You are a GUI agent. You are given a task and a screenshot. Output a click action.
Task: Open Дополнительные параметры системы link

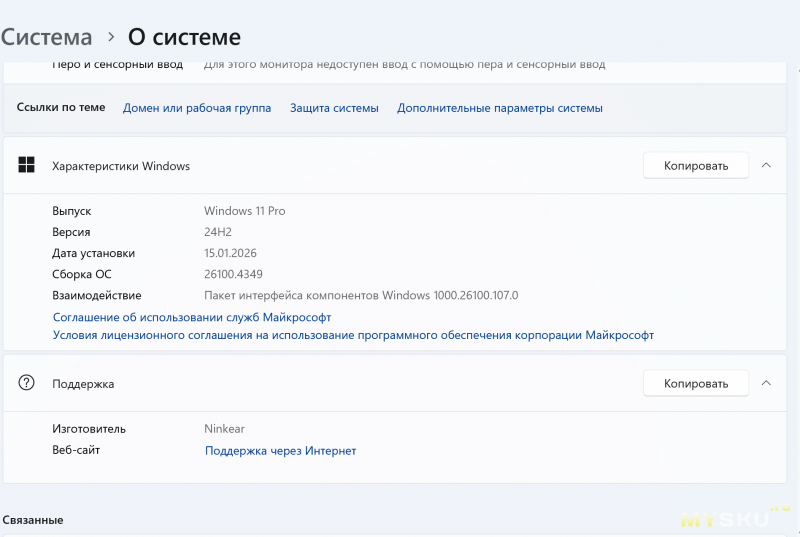(x=499, y=108)
